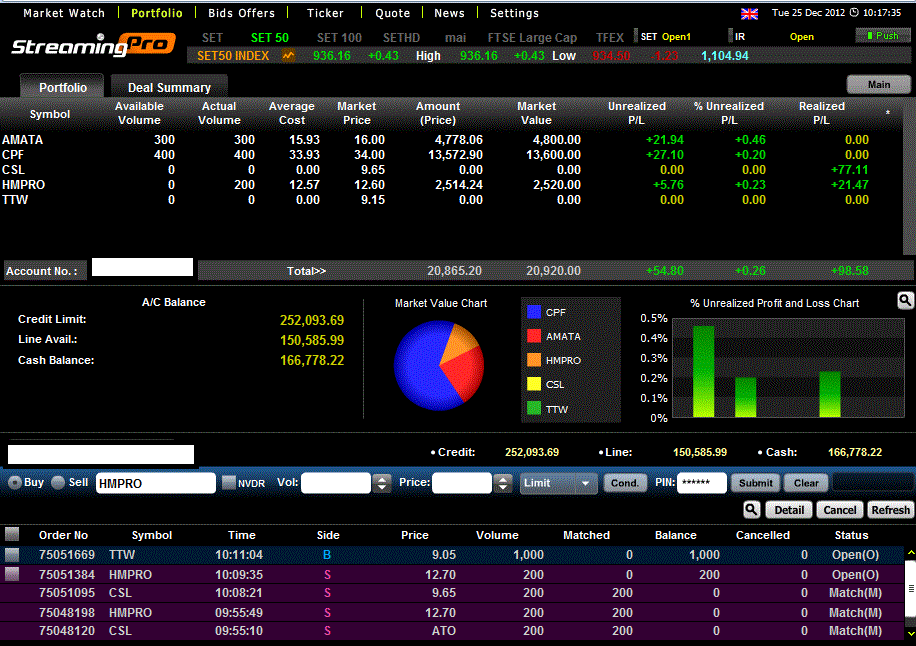Click the Vol input field
This screenshot has width=916, height=646.
[x=336, y=483]
